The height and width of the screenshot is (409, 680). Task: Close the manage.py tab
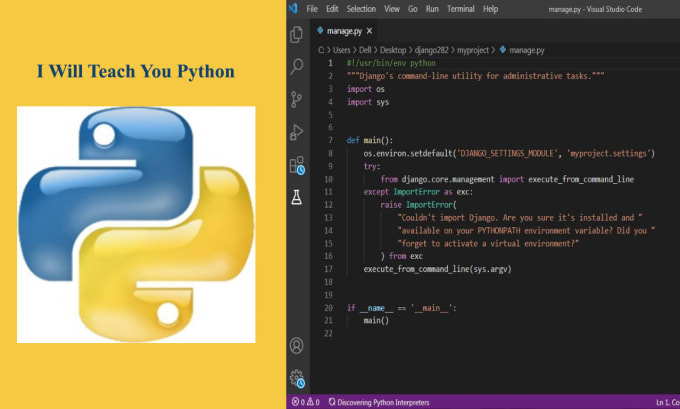coord(369,31)
